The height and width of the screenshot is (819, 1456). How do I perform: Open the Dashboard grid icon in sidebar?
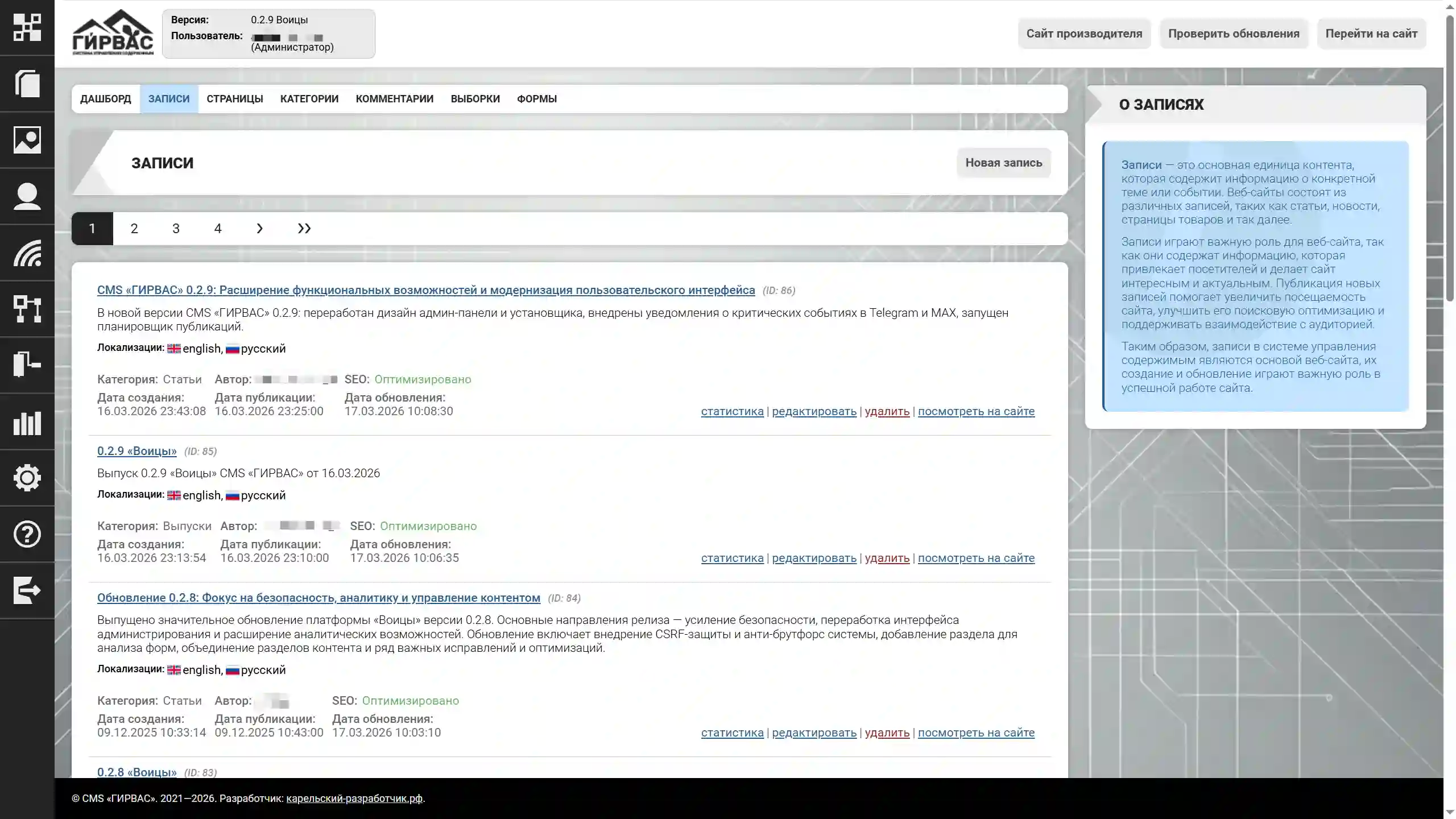tap(27, 27)
